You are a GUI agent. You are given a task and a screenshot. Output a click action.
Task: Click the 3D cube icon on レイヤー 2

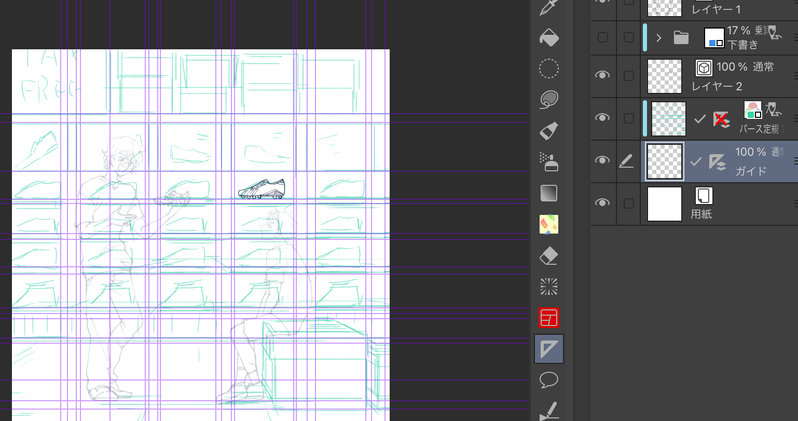point(704,68)
